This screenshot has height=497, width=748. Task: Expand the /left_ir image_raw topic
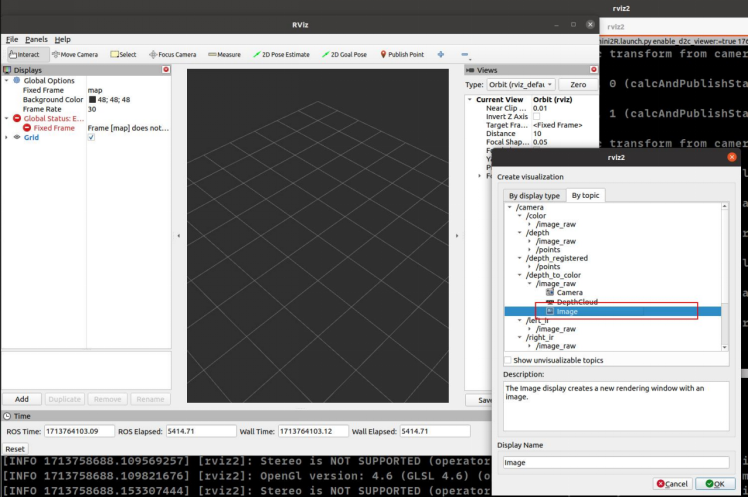(530, 329)
